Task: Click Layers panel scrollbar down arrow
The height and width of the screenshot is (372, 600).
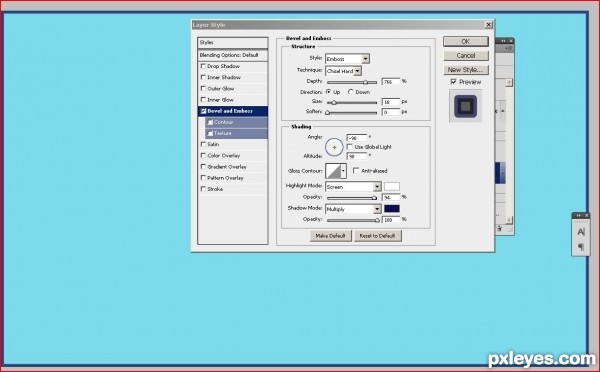Action: [x=509, y=220]
